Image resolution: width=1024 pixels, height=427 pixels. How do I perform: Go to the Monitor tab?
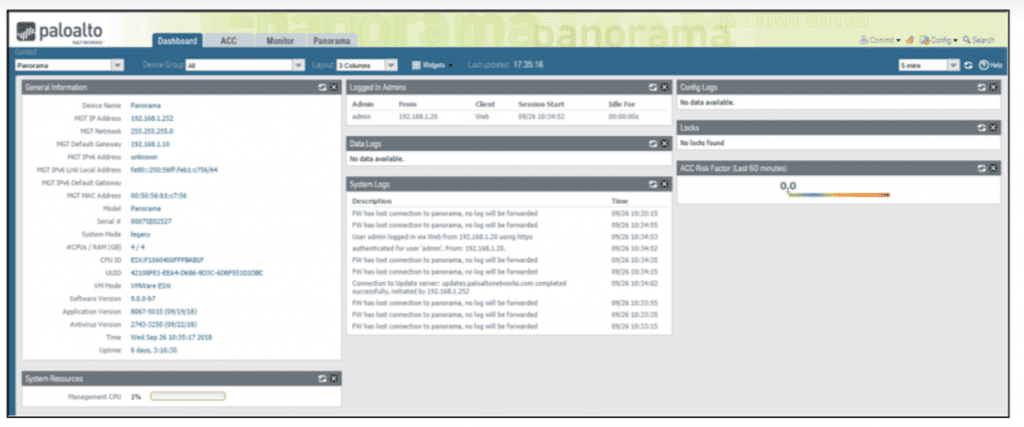279,41
